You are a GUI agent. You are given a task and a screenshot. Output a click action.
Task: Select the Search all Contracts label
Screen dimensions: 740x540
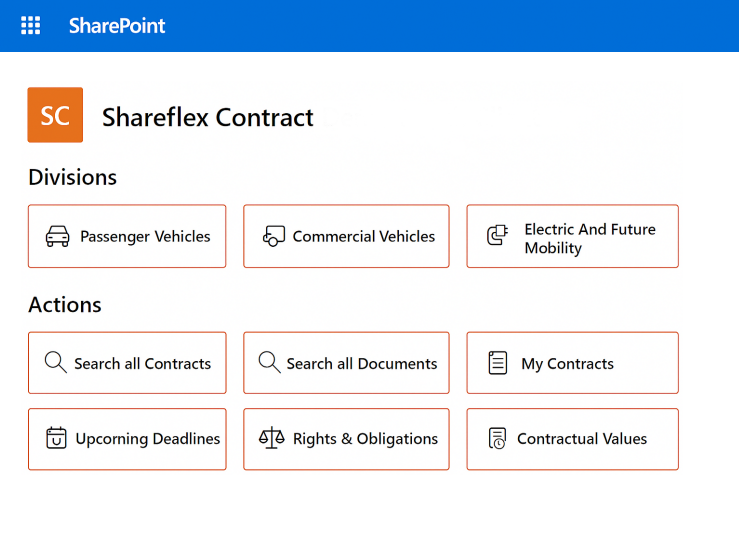click(x=143, y=363)
